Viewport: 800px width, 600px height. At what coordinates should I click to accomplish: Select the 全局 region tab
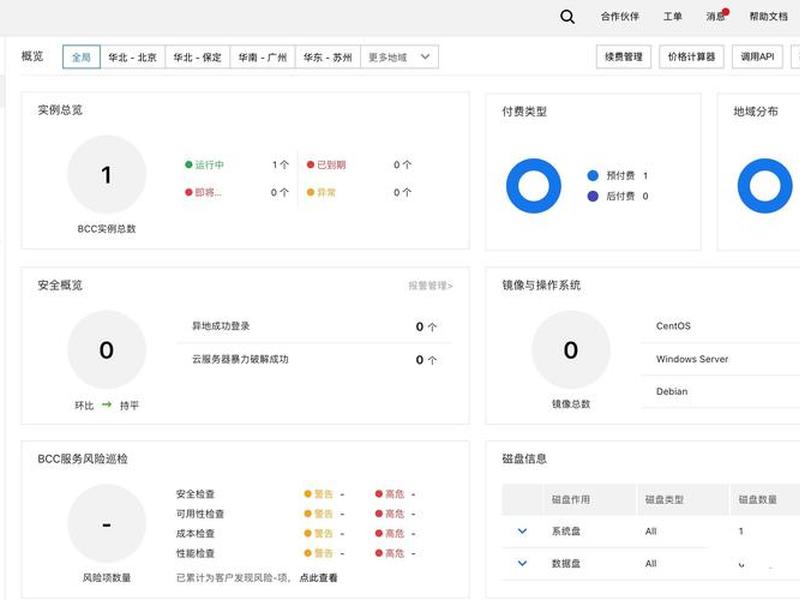tap(82, 57)
